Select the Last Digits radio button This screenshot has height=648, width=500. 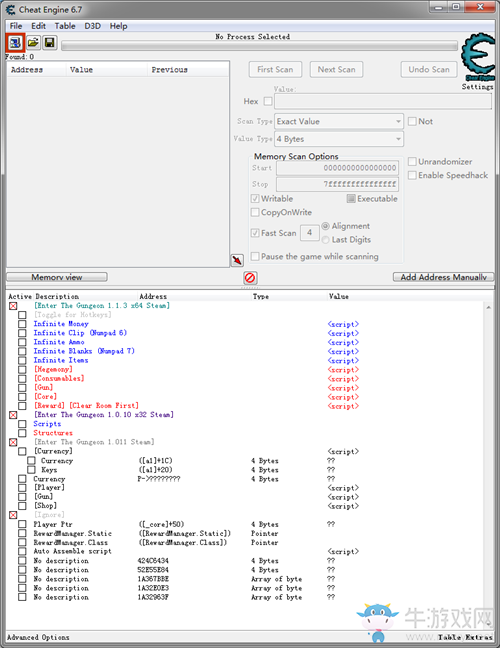click(326, 240)
